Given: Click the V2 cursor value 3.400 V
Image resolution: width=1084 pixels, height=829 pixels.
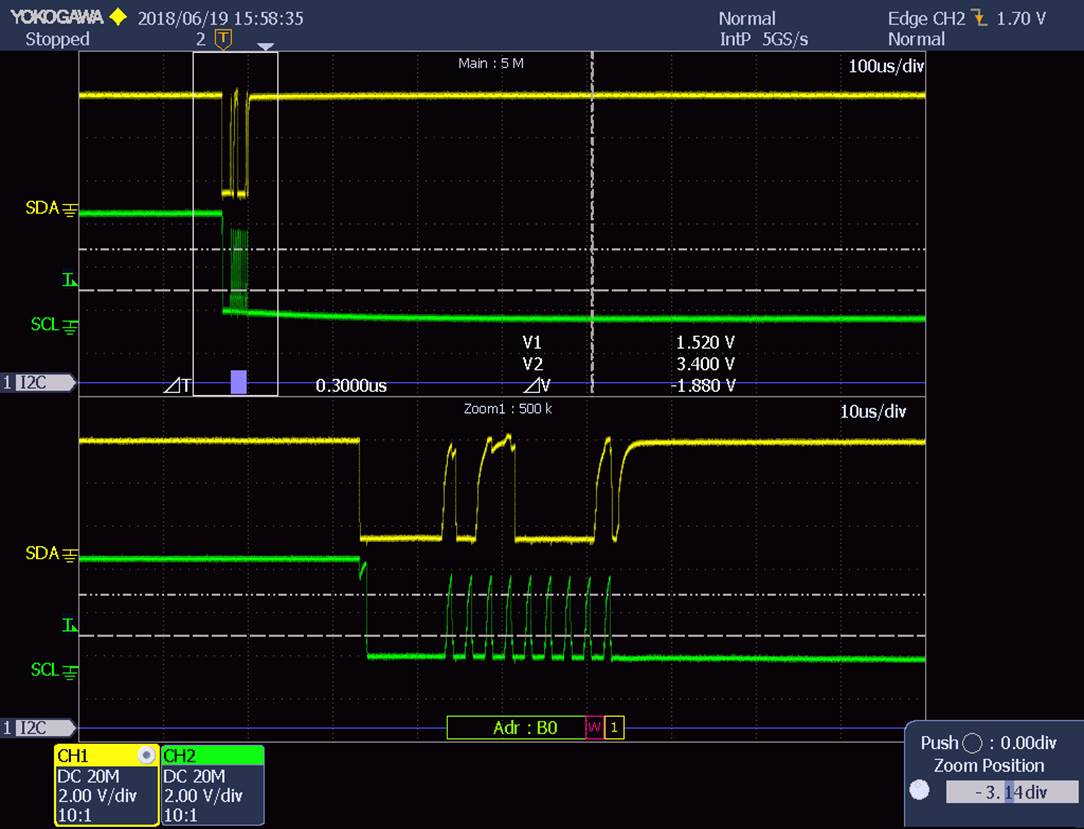Looking at the screenshot, I should 705,364.
